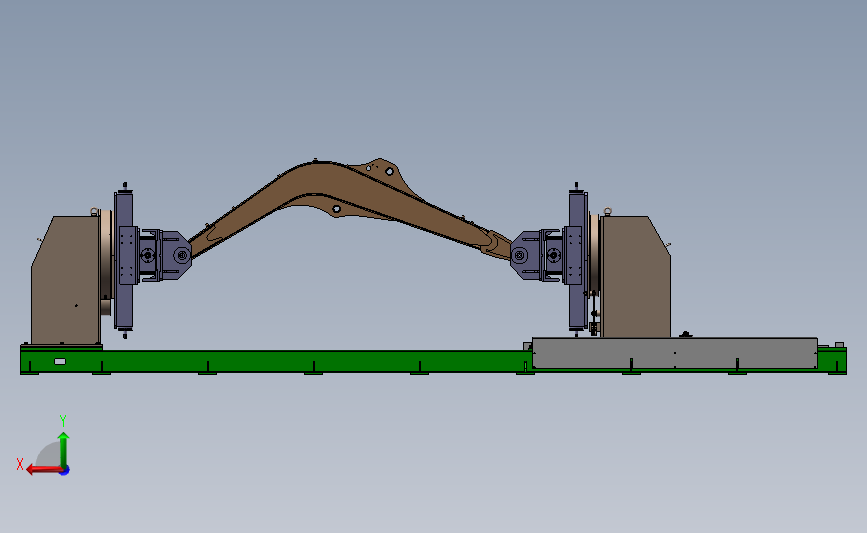The height and width of the screenshot is (533, 867).
Task: Click the lifting eye atop left headstock
Action: pyautogui.click(x=94, y=211)
